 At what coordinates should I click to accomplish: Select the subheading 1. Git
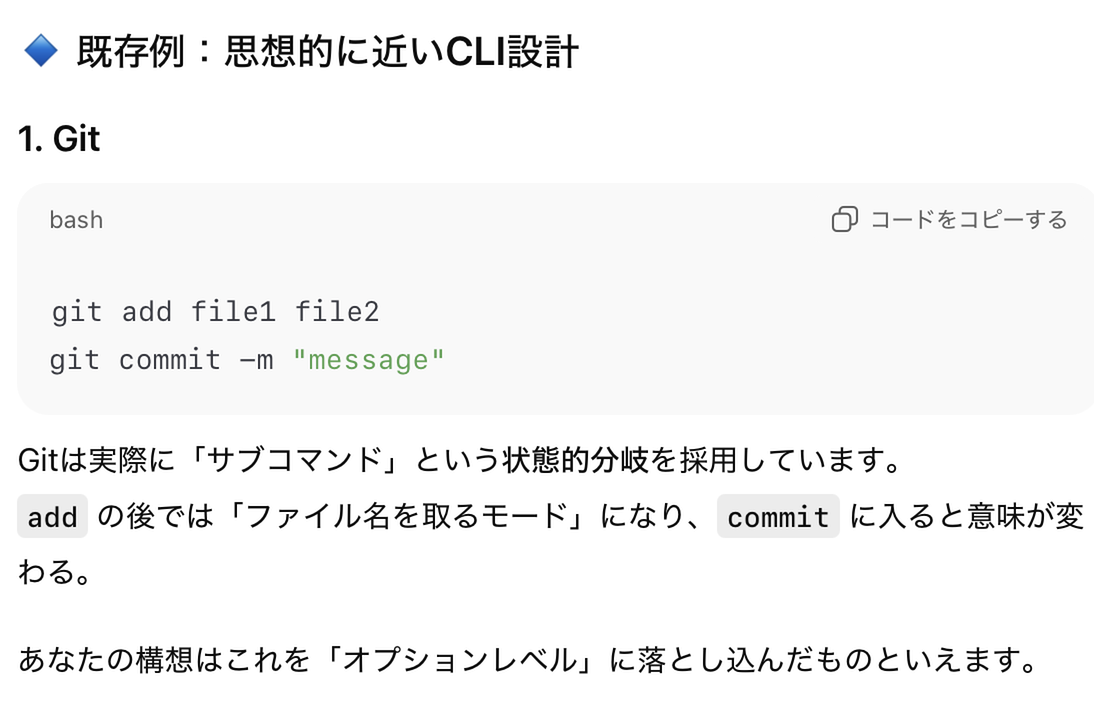click(60, 139)
